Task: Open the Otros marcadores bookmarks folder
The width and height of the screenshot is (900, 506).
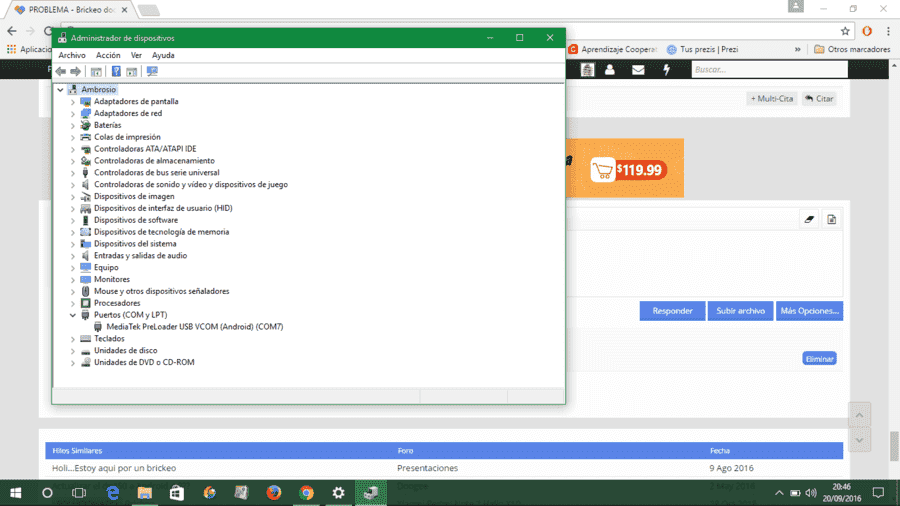Action: (x=852, y=49)
